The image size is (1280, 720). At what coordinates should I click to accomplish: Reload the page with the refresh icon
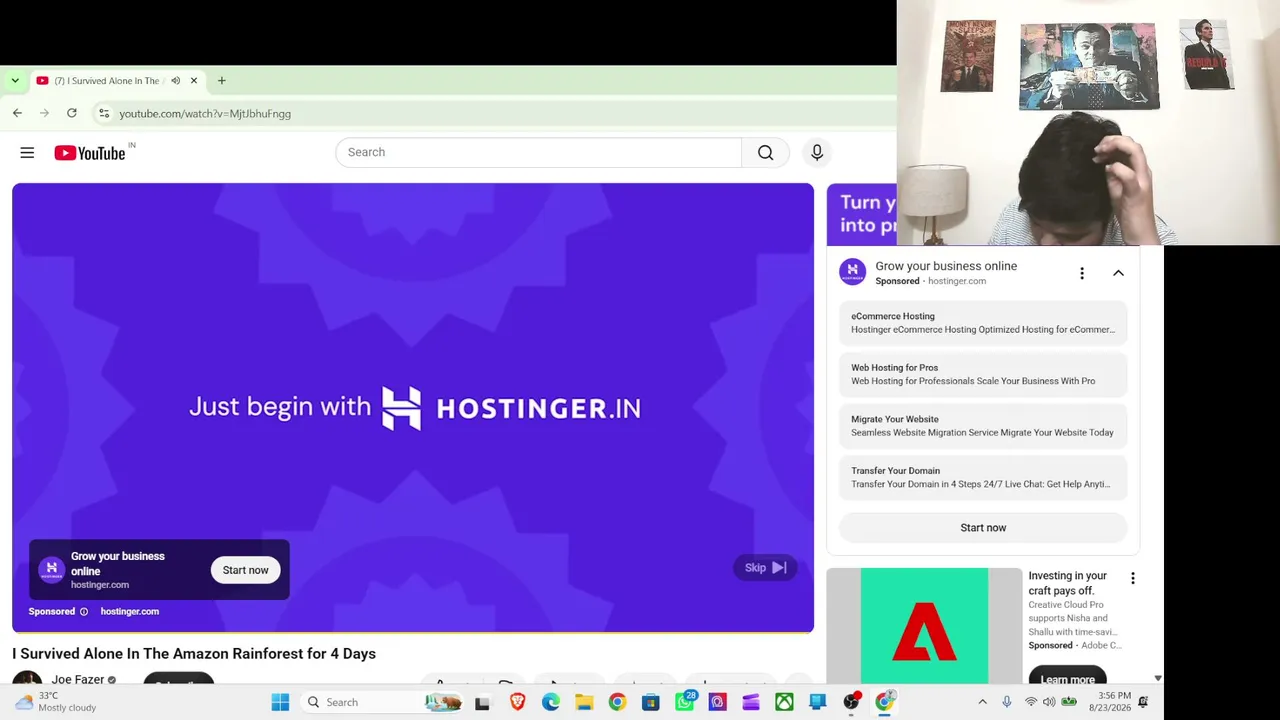(x=72, y=113)
